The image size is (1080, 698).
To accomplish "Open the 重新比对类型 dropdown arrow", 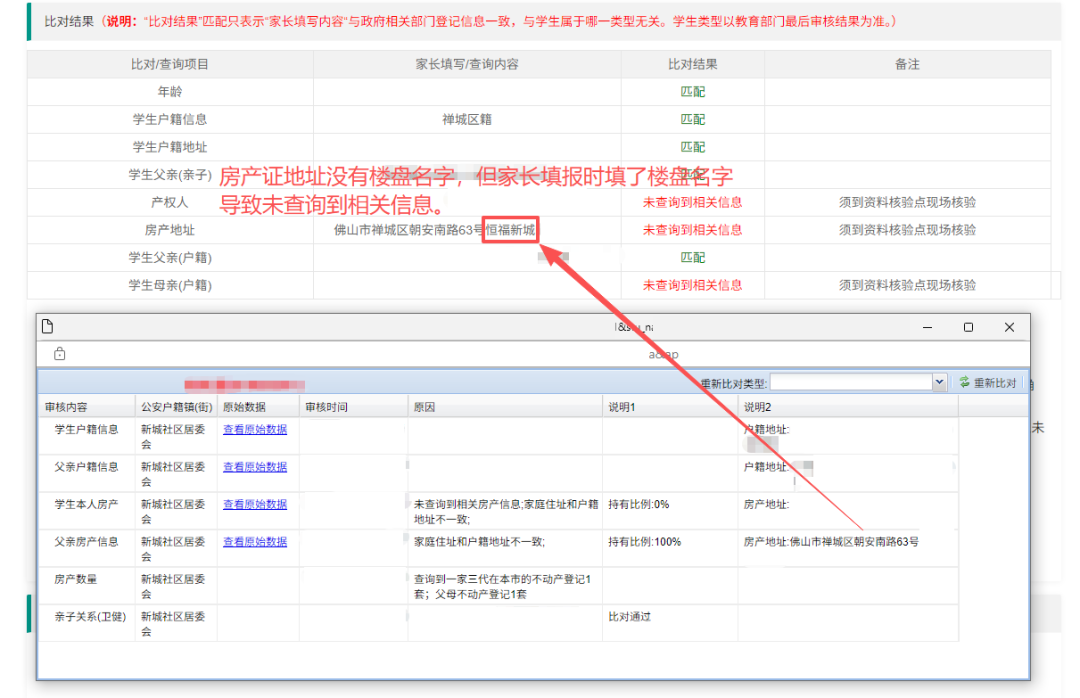I will tap(939, 382).
